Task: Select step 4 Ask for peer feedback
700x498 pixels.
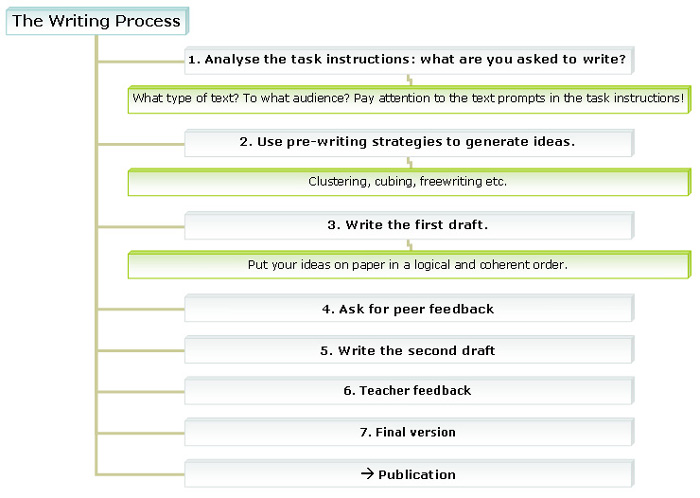Action: pyautogui.click(x=409, y=308)
